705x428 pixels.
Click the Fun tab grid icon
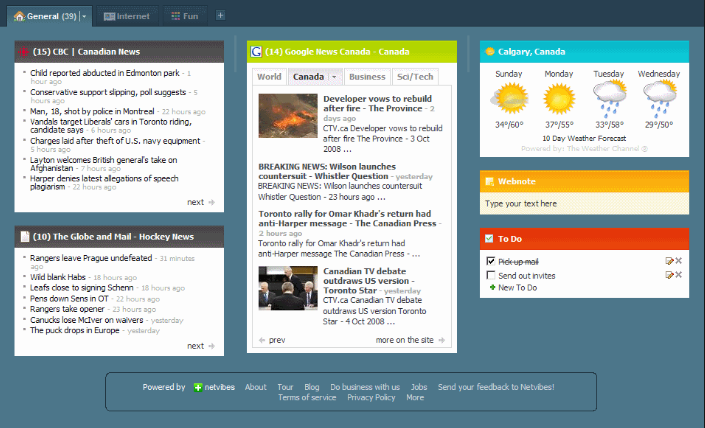pos(176,16)
